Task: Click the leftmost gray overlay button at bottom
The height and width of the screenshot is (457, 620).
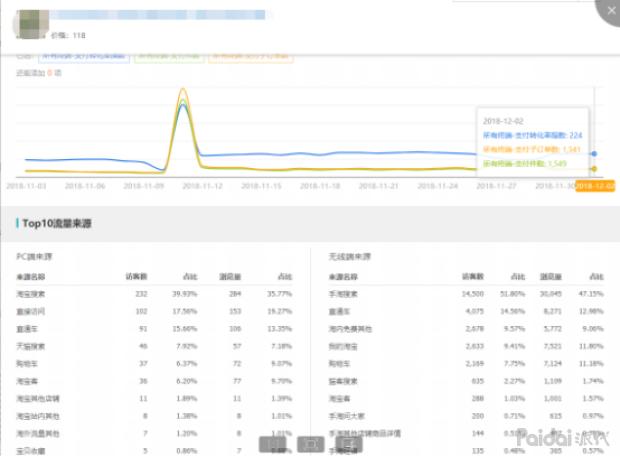Action: [x=272, y=444]
